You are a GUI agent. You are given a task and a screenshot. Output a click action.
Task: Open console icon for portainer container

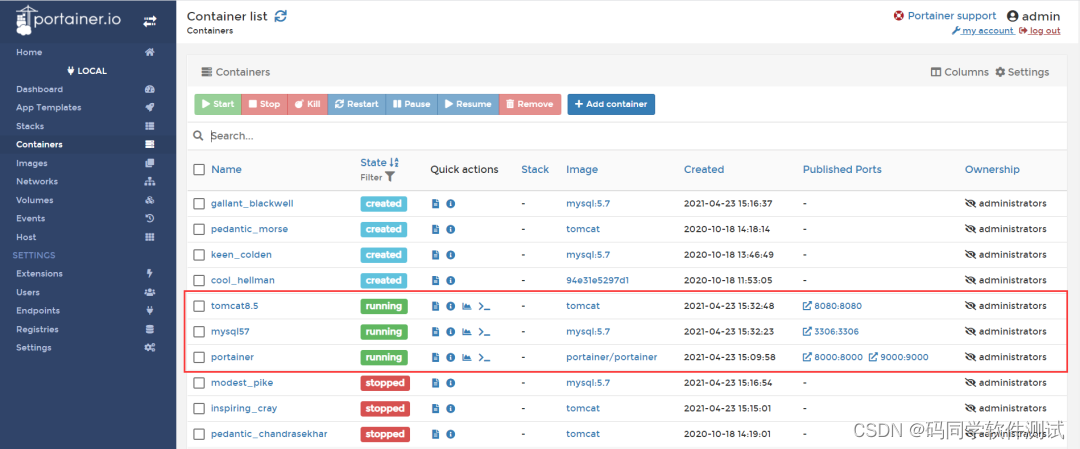(484, 357)
